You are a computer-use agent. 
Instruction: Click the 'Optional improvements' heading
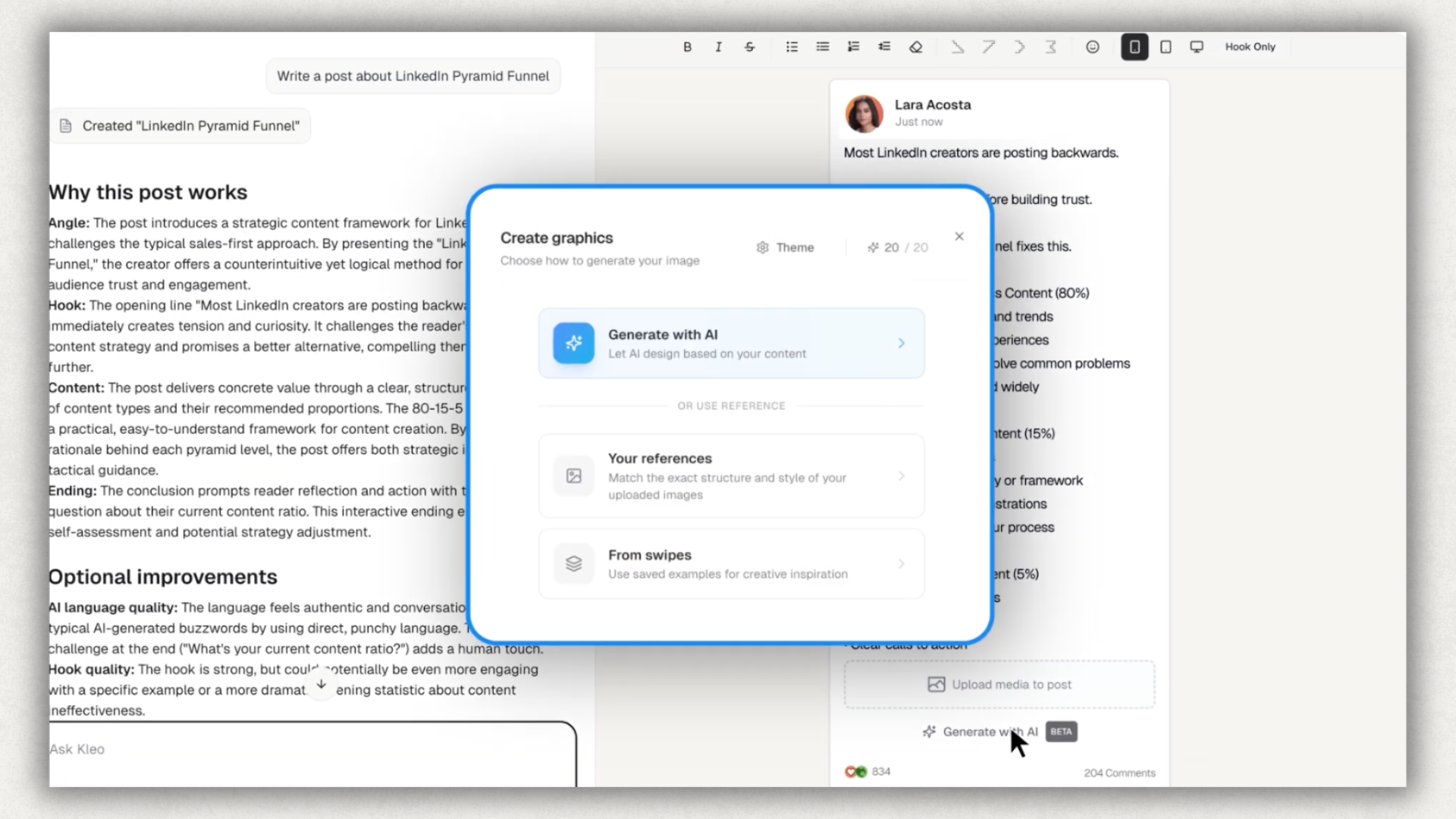click(x=163, y=577)
